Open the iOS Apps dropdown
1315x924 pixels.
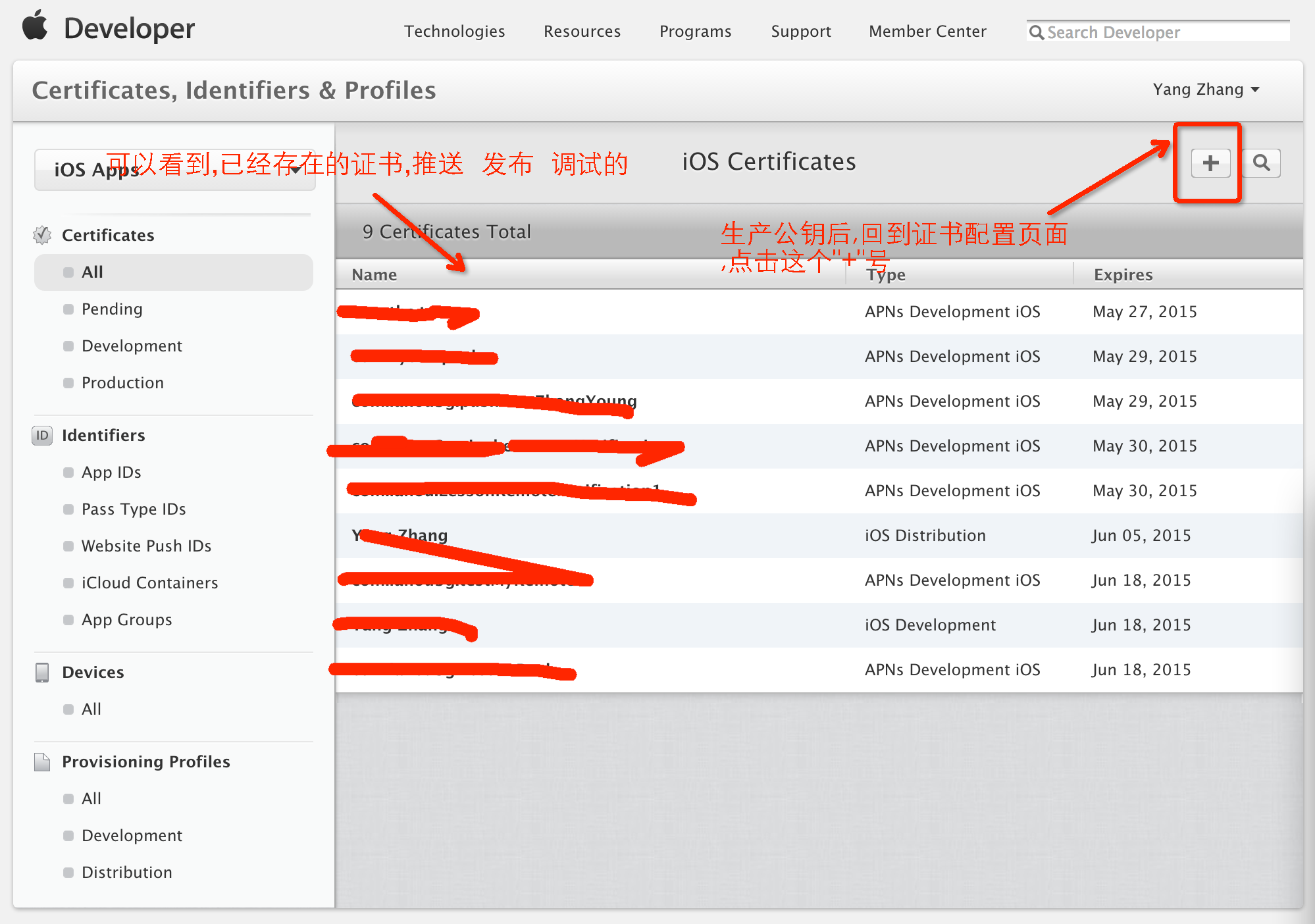174,170
